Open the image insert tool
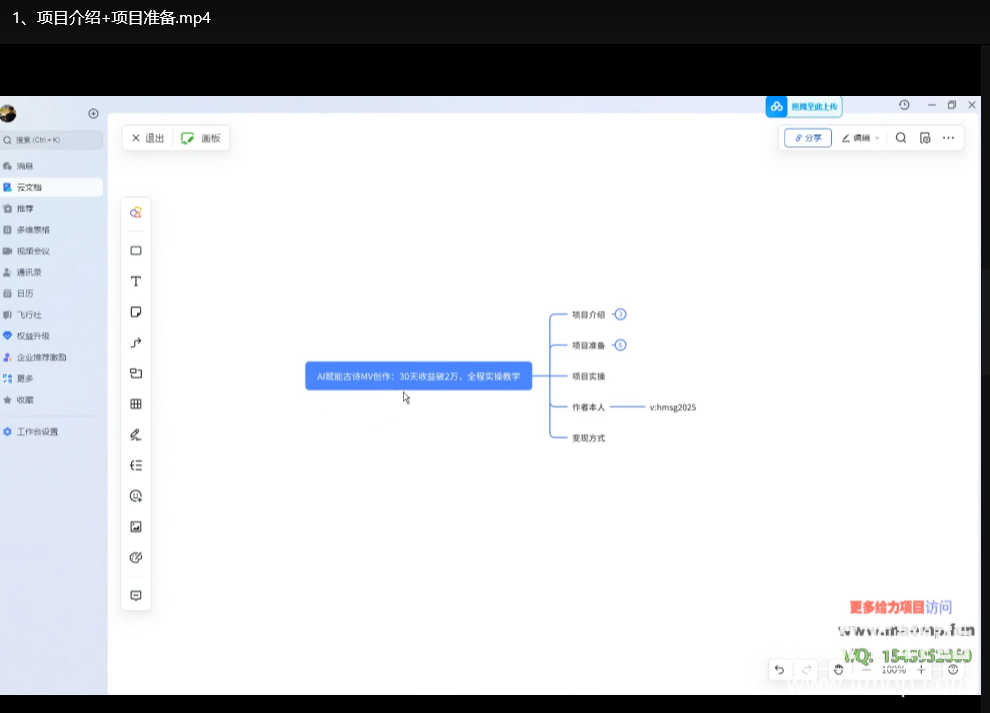This screenshot has width=990, height=713. point(136,527)
